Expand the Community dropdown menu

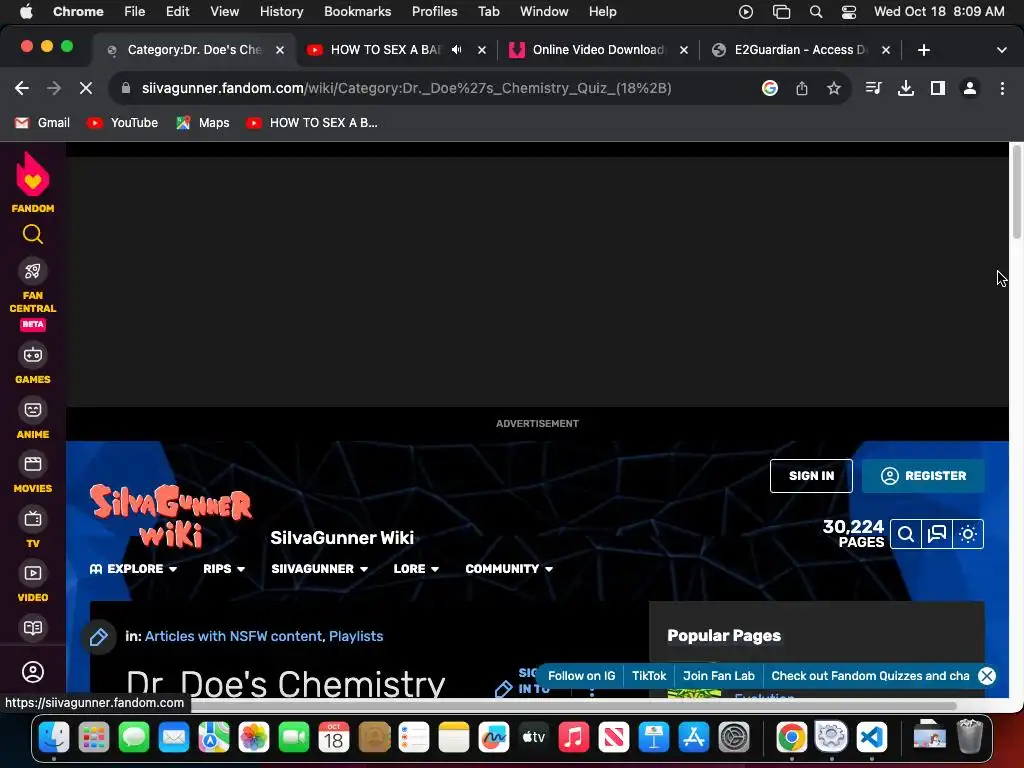click(509, 569)
